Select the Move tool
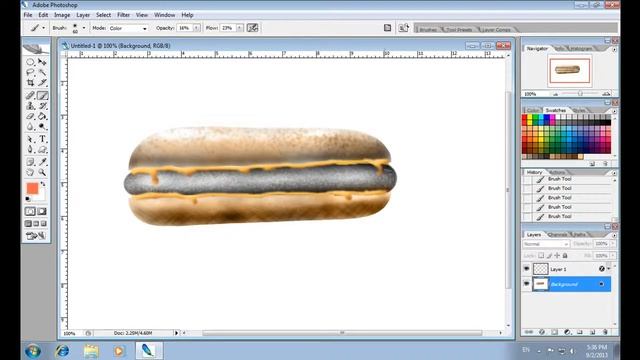This screenshot has height=360, width=640. 42,62
